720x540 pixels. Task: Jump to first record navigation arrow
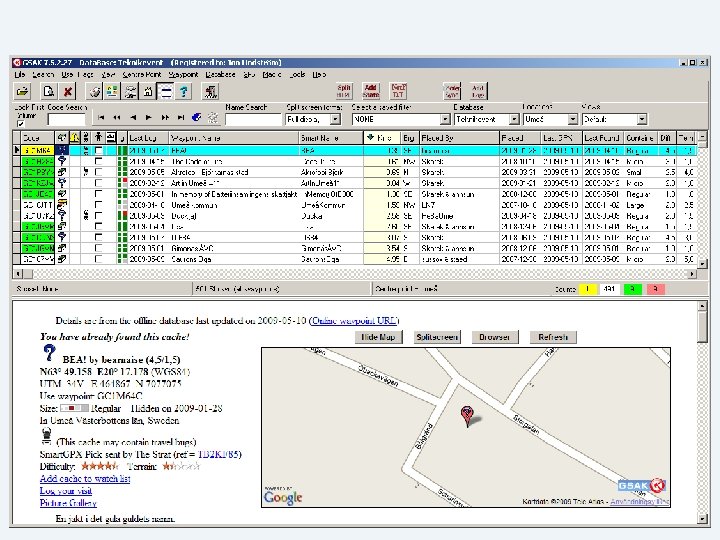click(102, 118)
